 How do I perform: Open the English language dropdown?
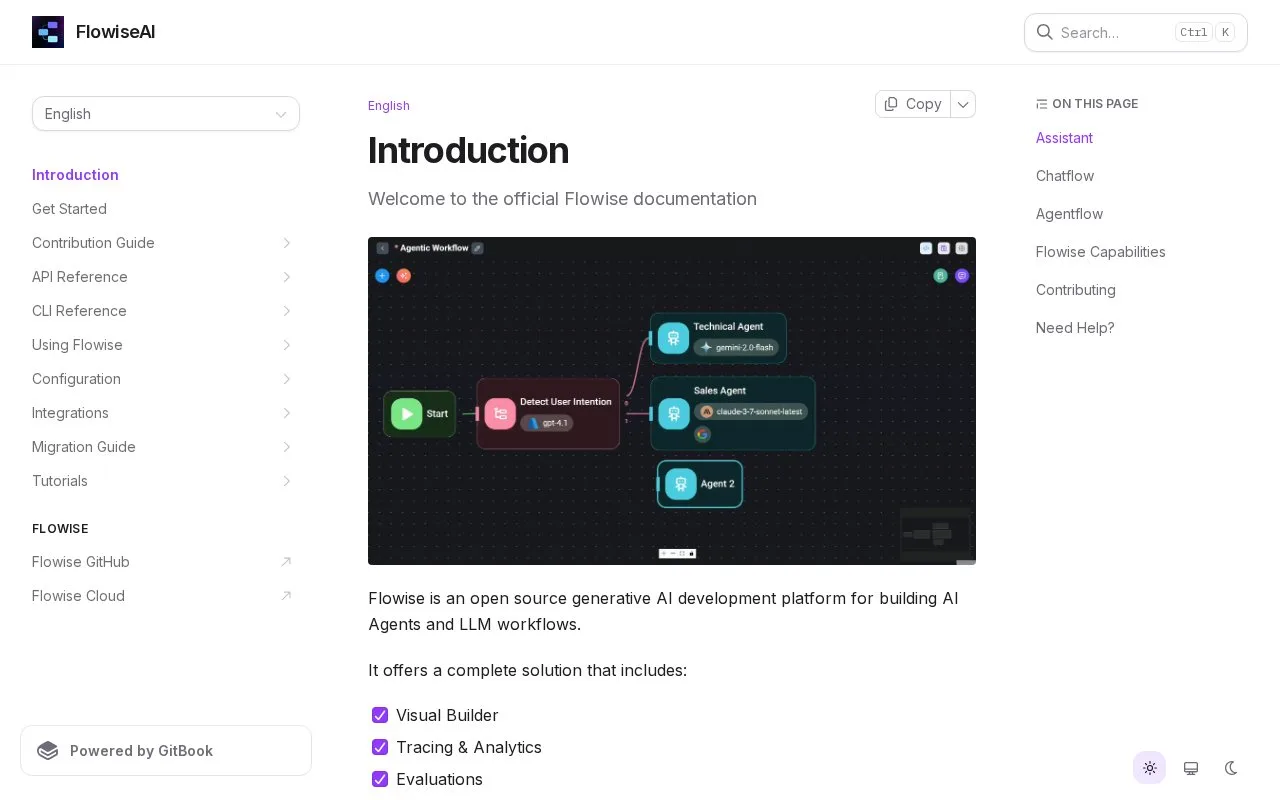point(166,114)
